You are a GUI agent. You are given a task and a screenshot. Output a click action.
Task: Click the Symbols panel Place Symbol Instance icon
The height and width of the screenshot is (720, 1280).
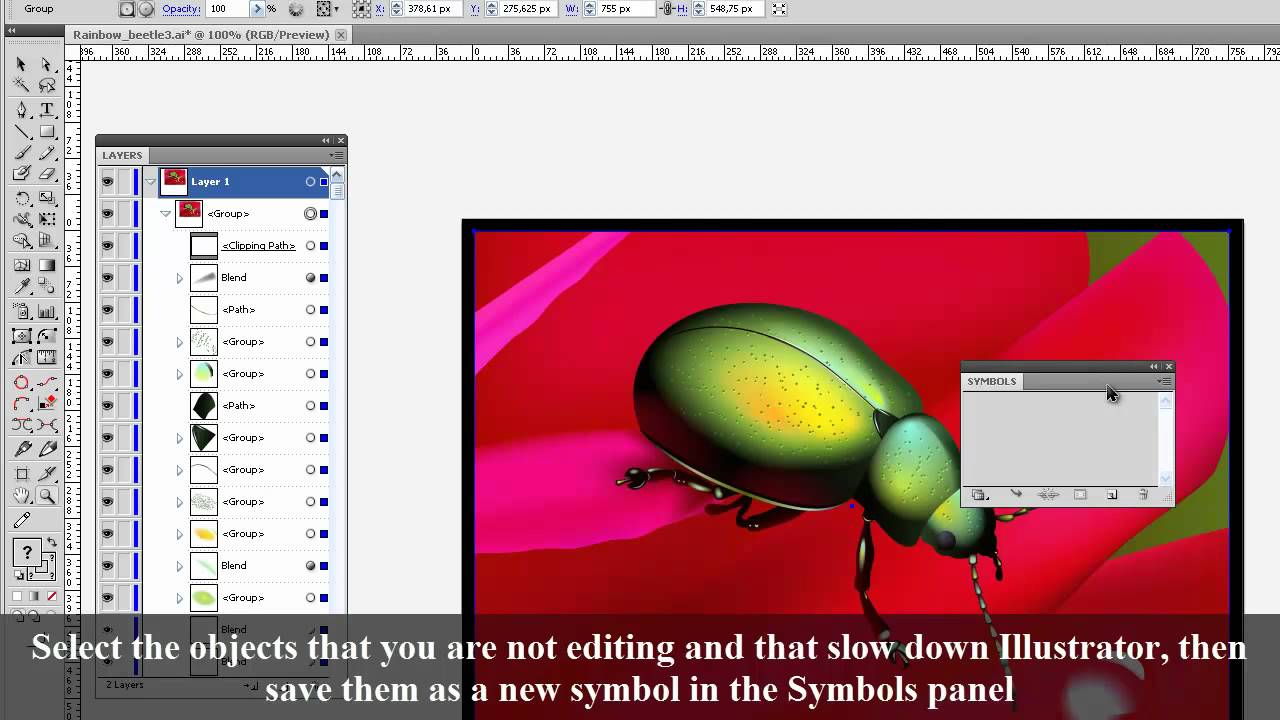click(1016, 495)
